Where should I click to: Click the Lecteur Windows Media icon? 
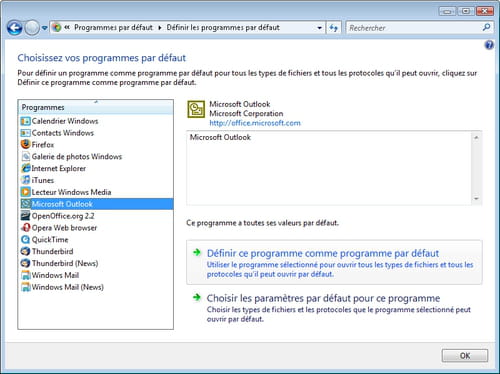tap(26, 192)
